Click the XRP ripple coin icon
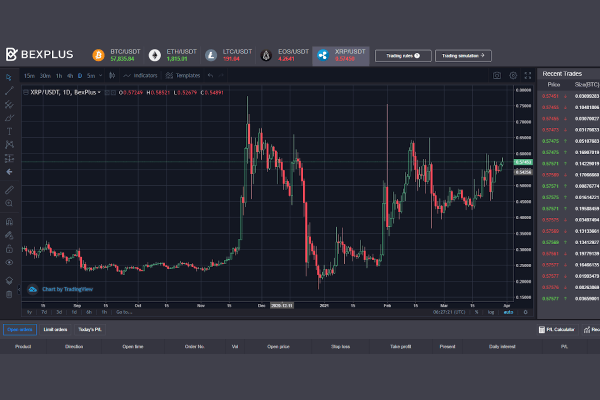 pos(323,55)
